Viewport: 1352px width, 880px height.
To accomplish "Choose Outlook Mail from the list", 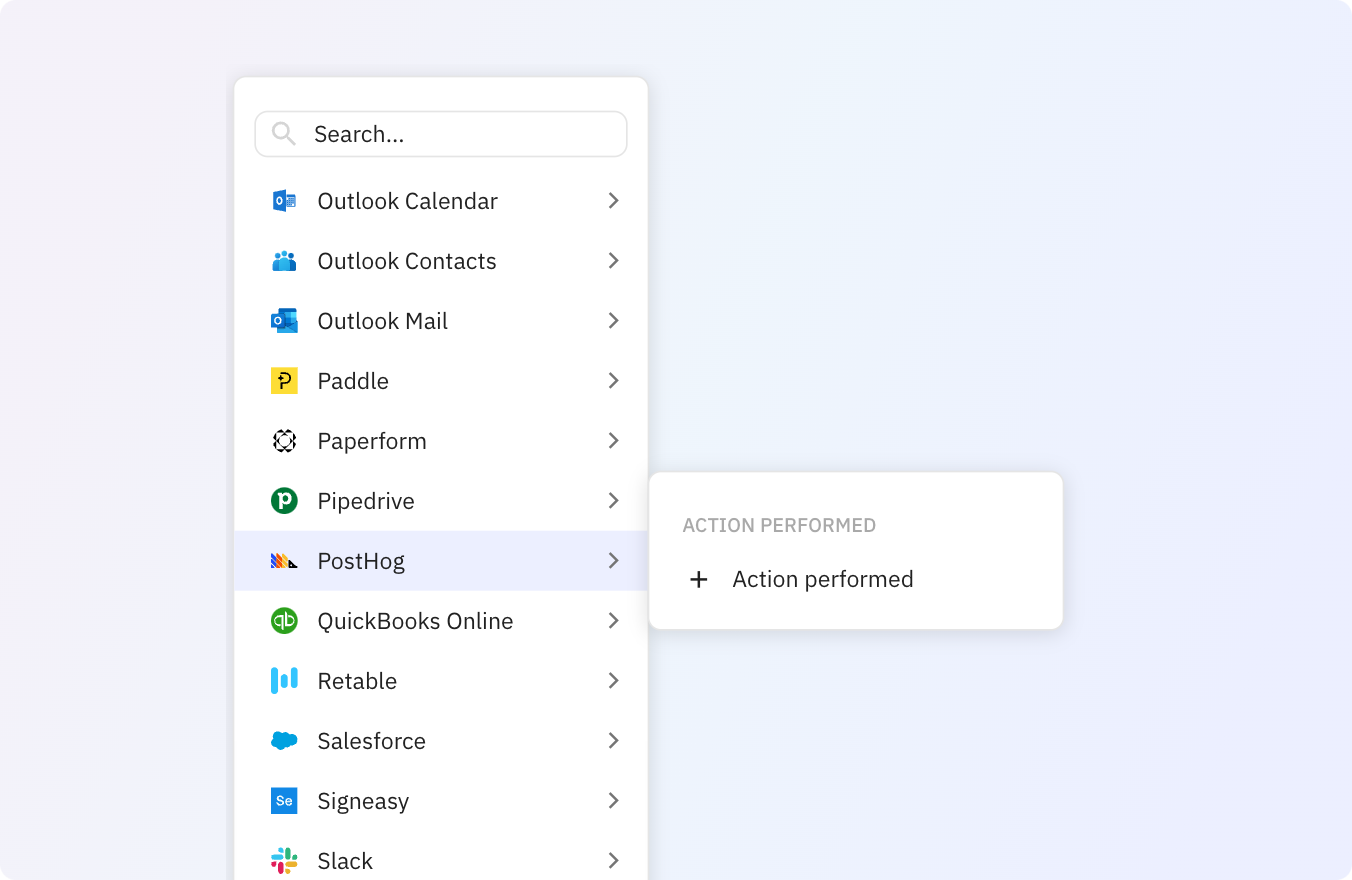I will [x=441, y=321].
